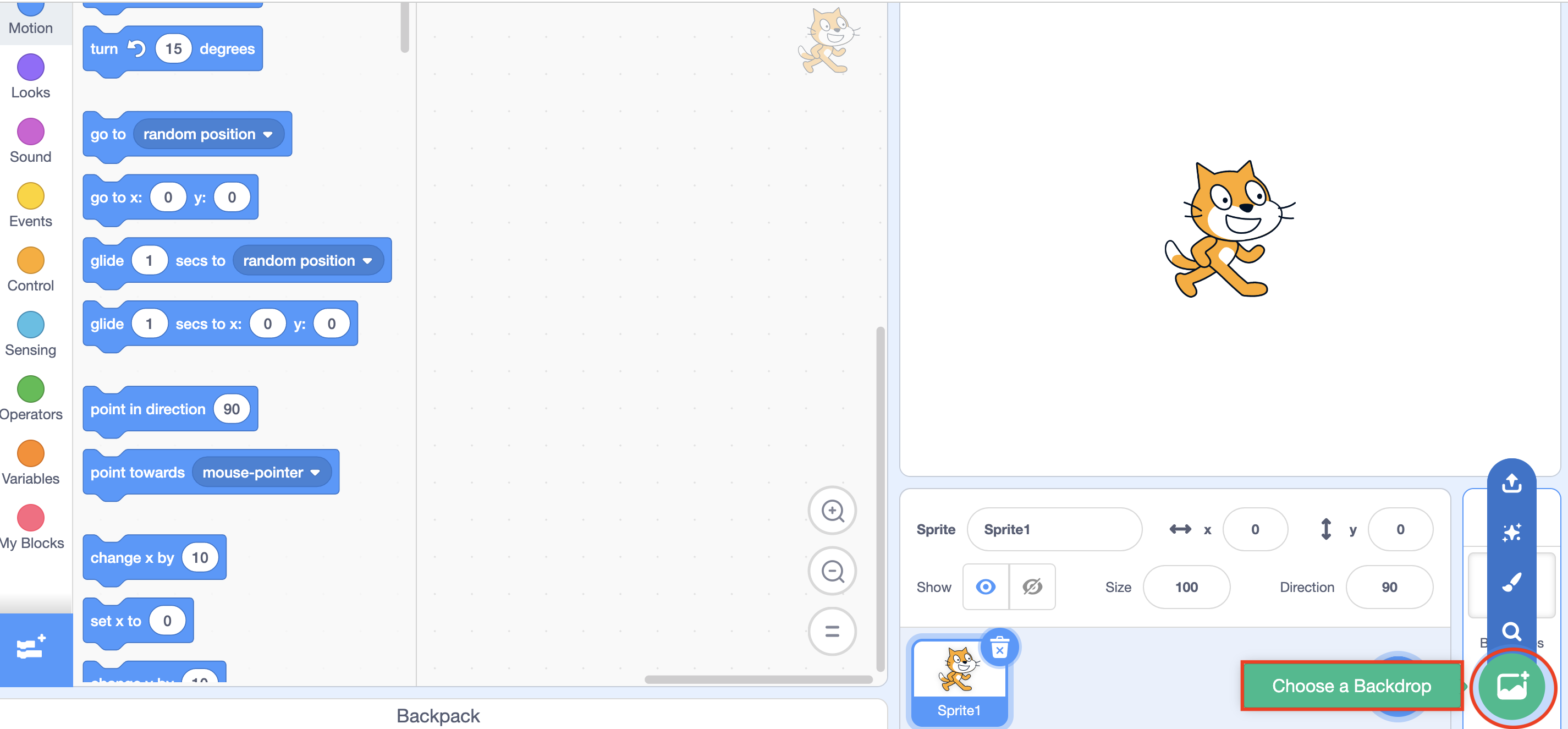
Task: Show the sprite using the eye toggle
Action: pyautogui.click(x=985, y=587)
